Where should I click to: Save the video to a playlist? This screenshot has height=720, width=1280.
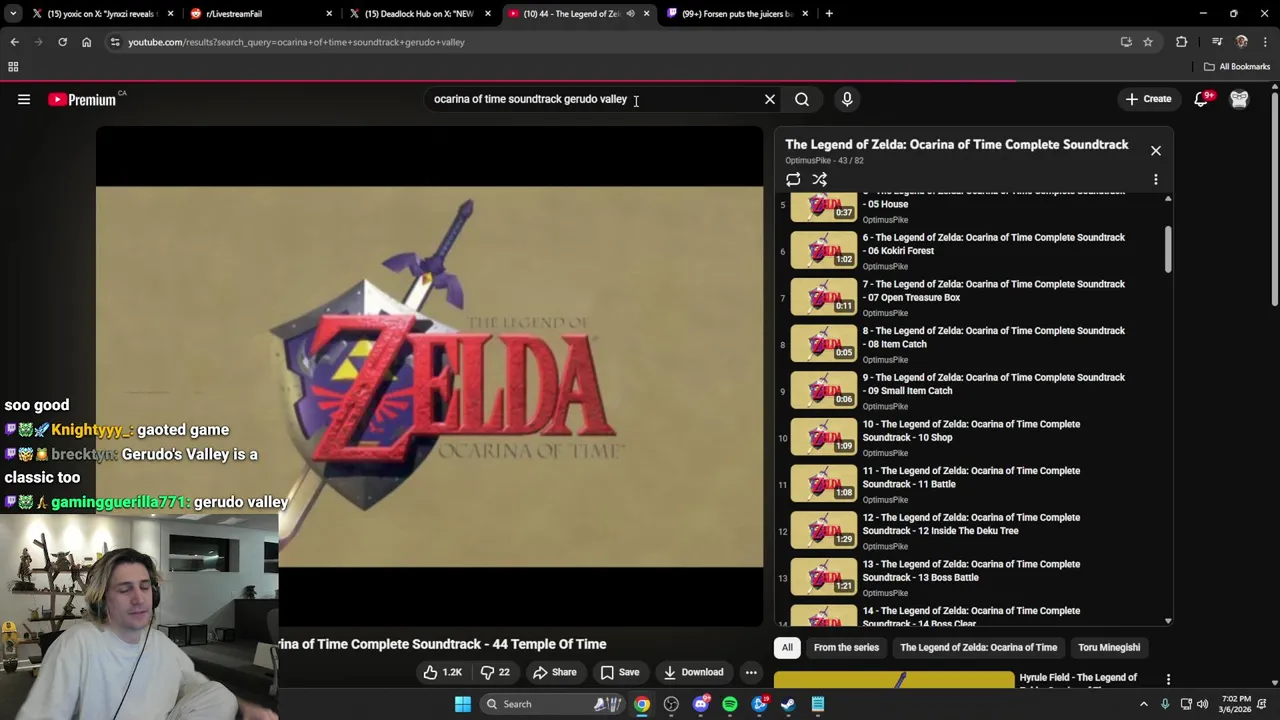click(x=619, y=672)
